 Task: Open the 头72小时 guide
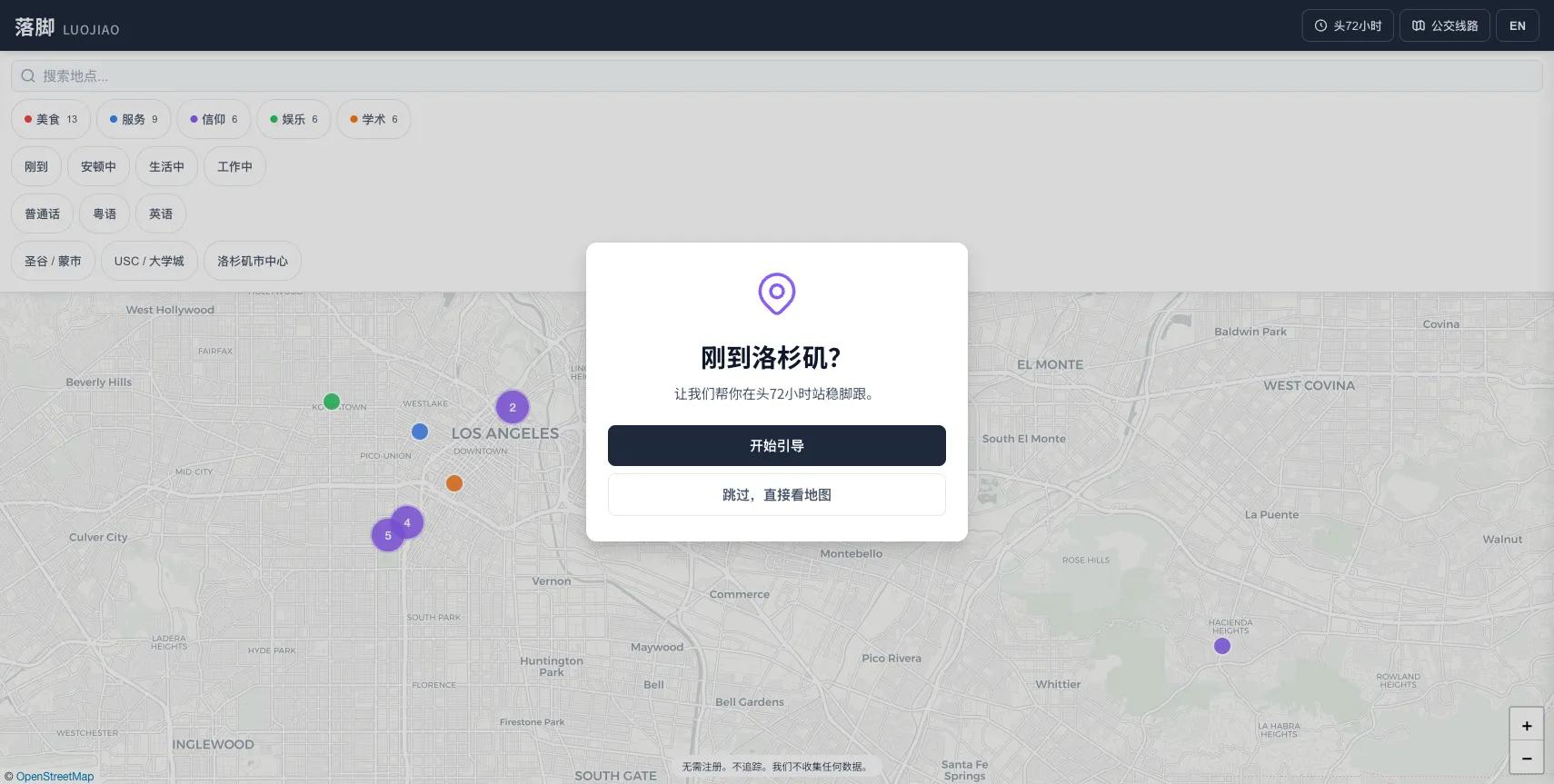[1348, 25]
